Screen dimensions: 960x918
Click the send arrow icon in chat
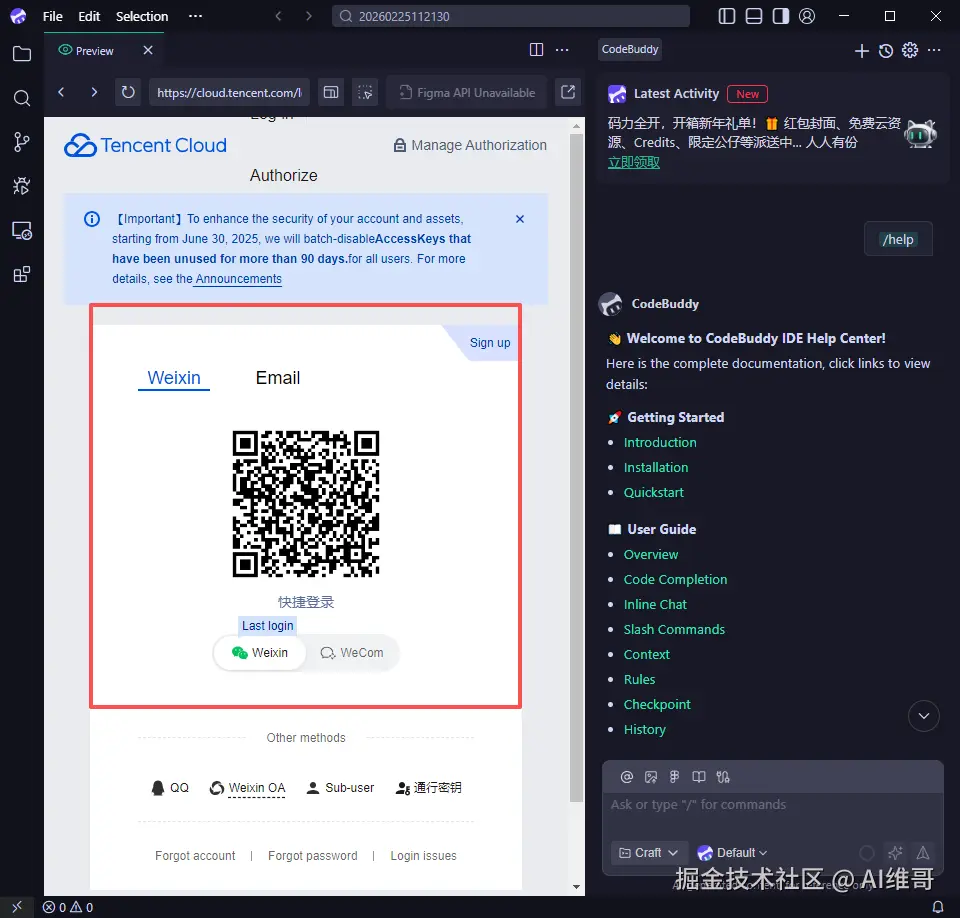coord(923,852)
